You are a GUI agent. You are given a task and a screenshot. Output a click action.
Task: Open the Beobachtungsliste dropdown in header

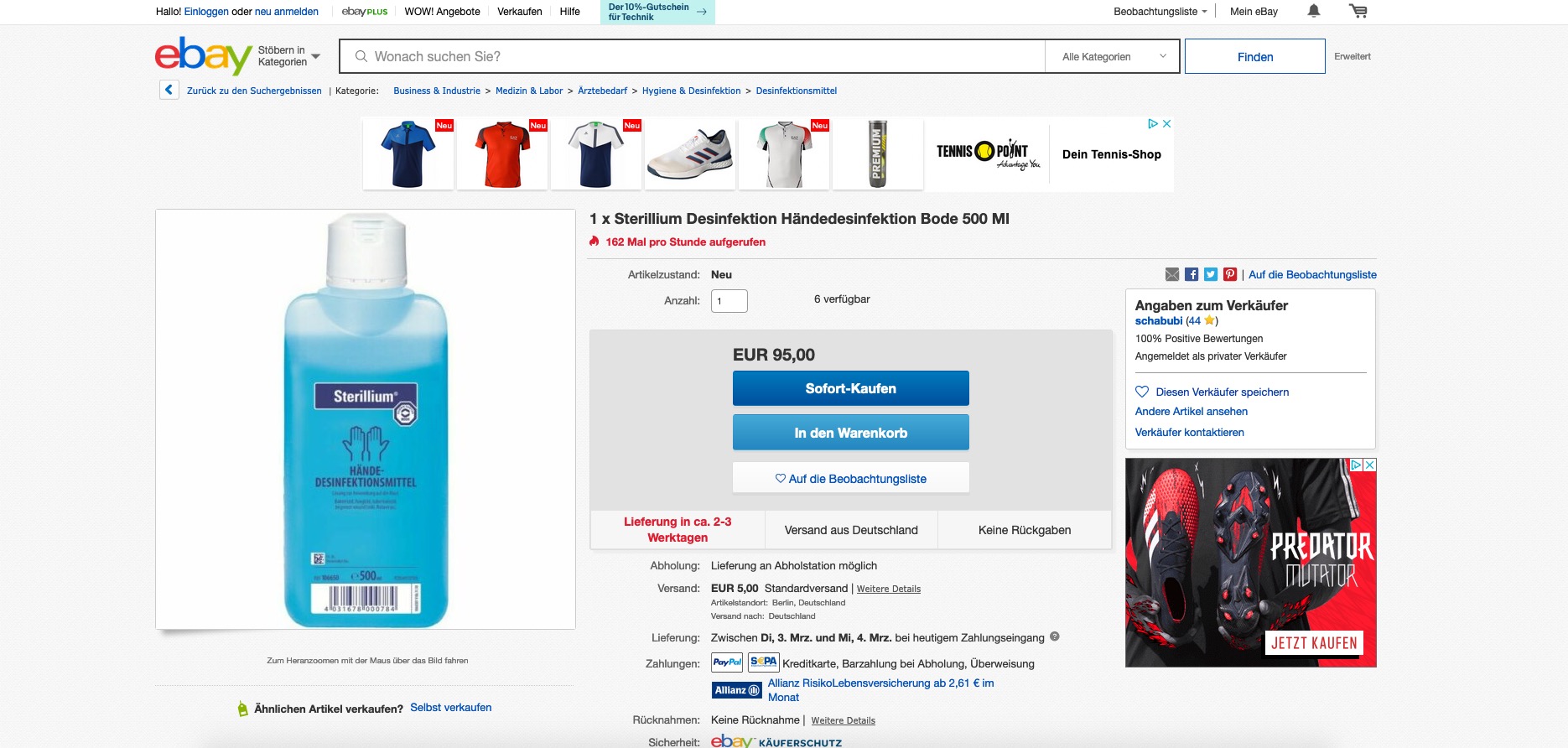tap(1160, 12)
